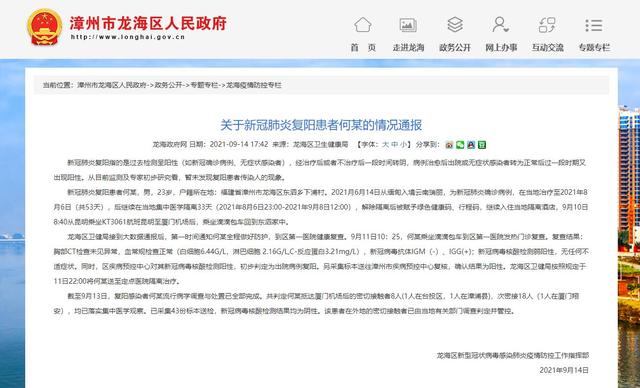
Task: Open the 专题专栏 menu label
Action: pos(594,47)
